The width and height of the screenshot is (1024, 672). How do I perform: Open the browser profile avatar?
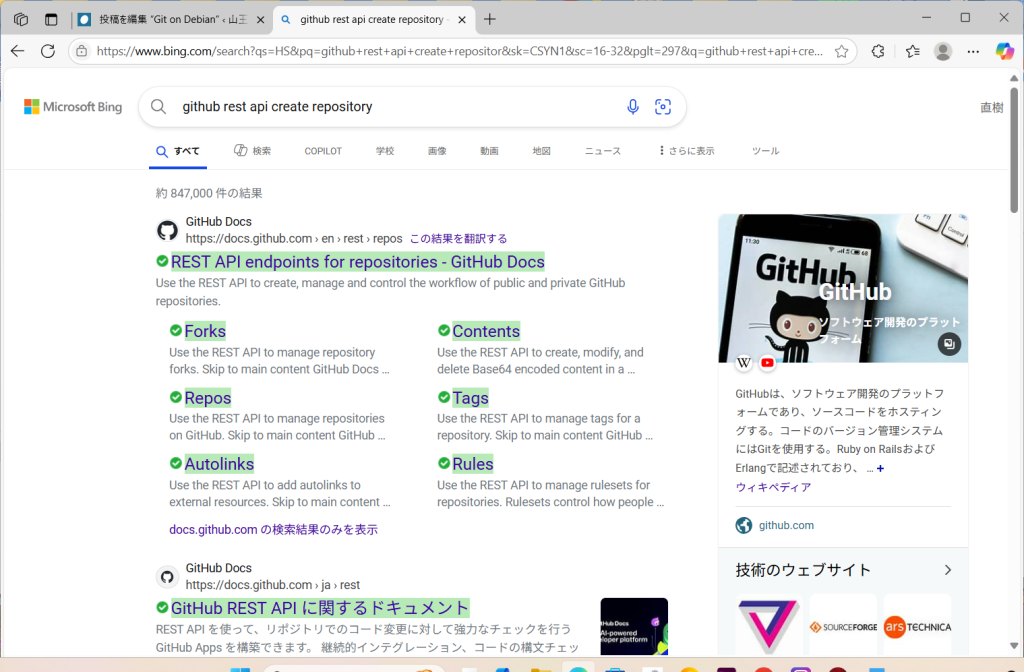(x=942, y=51)
